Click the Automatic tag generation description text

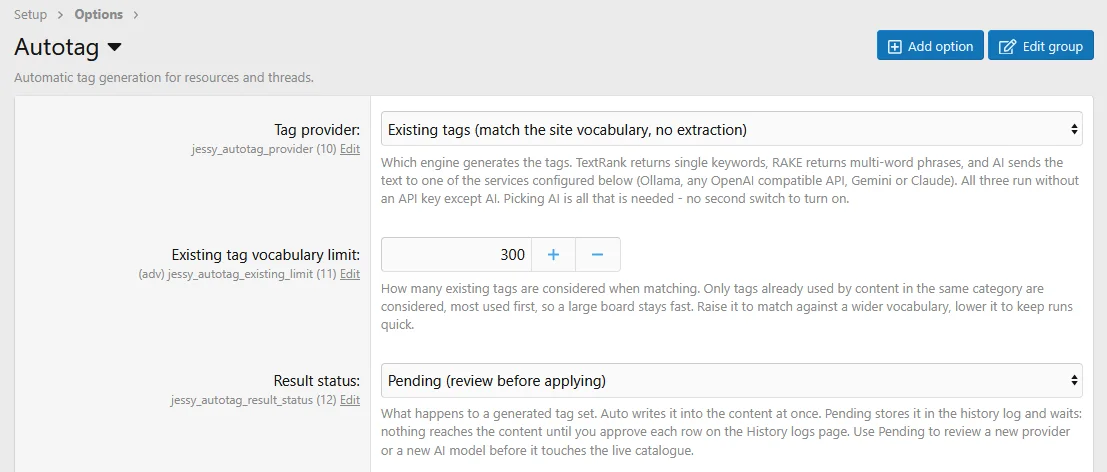coord(164,78)
